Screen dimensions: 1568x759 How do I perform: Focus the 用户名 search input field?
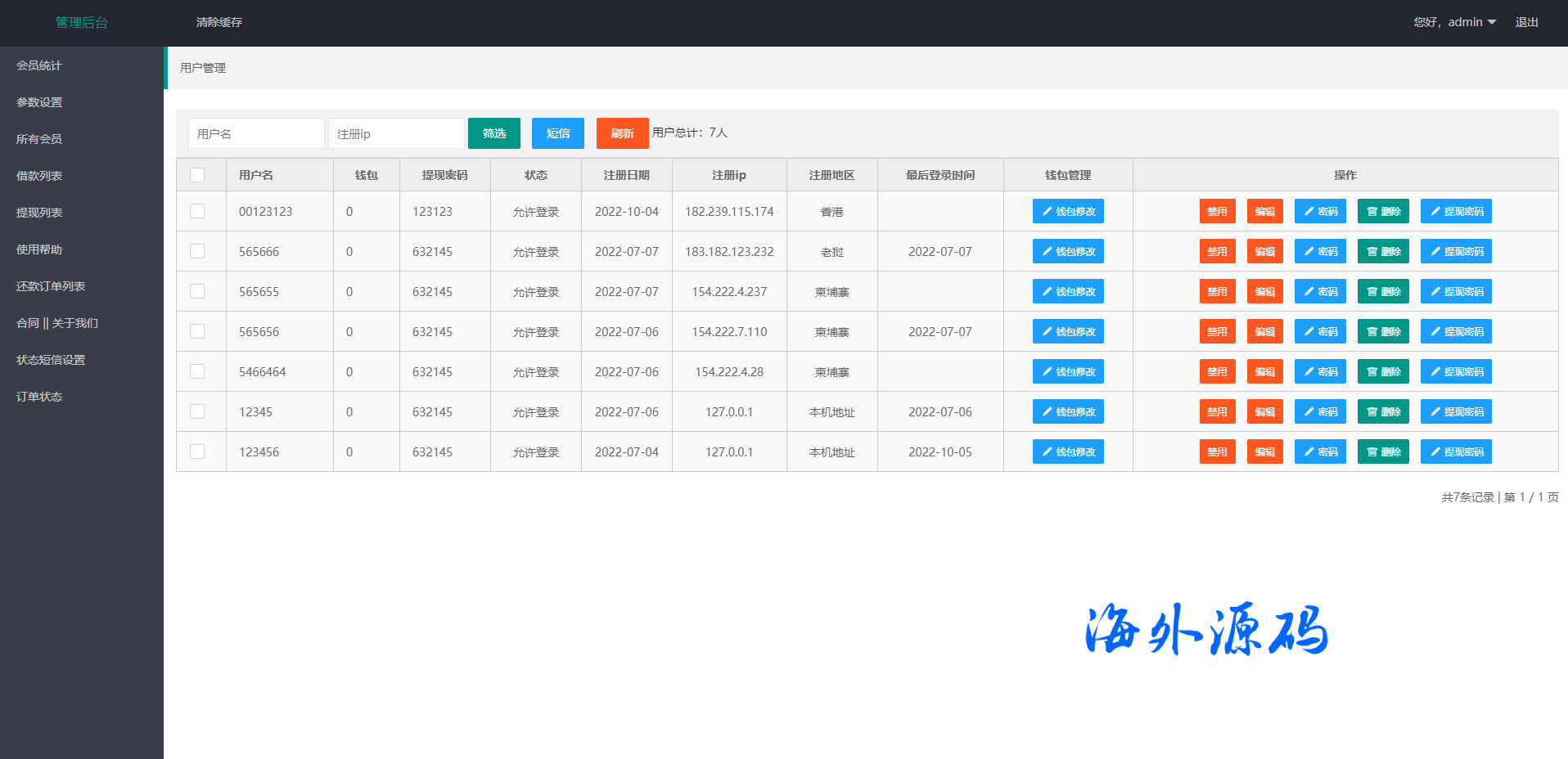[256, 133]
